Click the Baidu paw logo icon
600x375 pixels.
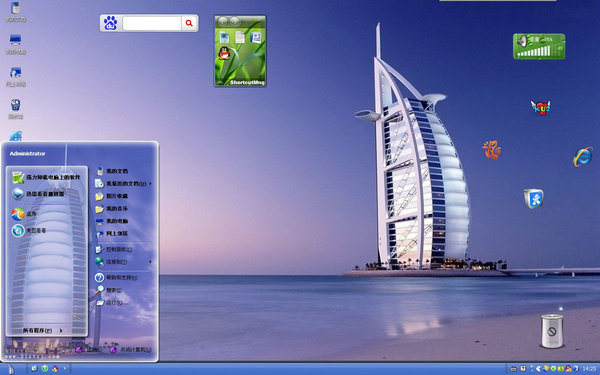111,23
